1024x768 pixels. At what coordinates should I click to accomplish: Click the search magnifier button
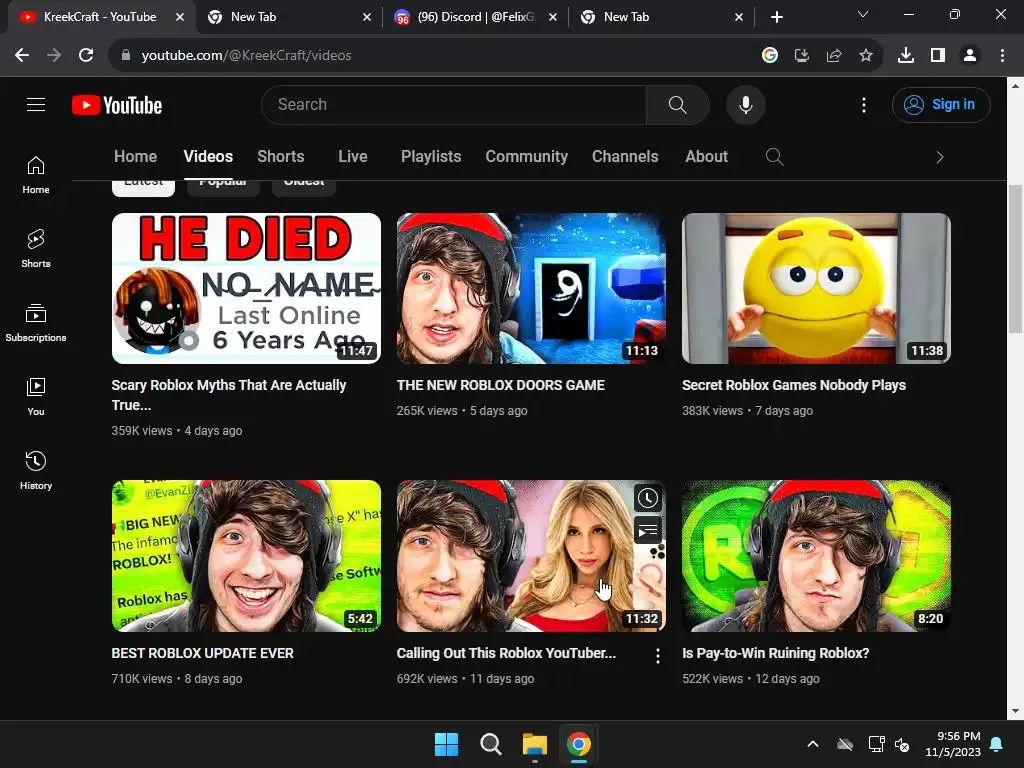pyautogui.click(x=677, y=104)
